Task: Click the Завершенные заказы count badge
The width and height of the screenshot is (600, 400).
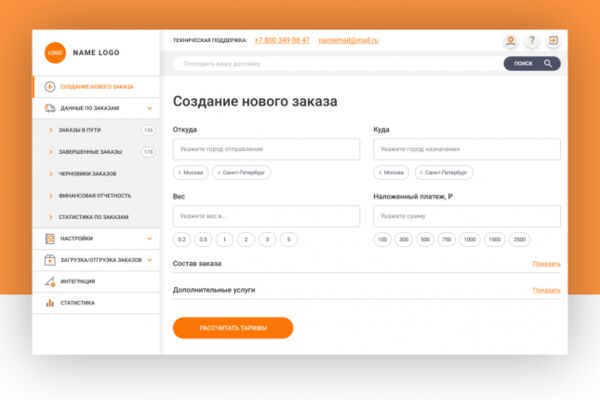Action: click(148, 152)
